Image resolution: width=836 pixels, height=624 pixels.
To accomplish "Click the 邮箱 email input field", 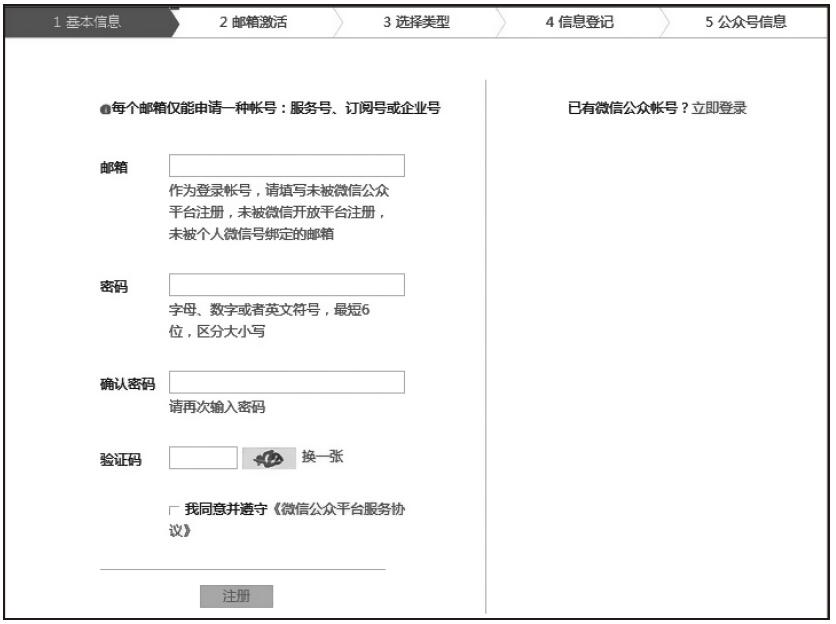I will coord(286,165).
